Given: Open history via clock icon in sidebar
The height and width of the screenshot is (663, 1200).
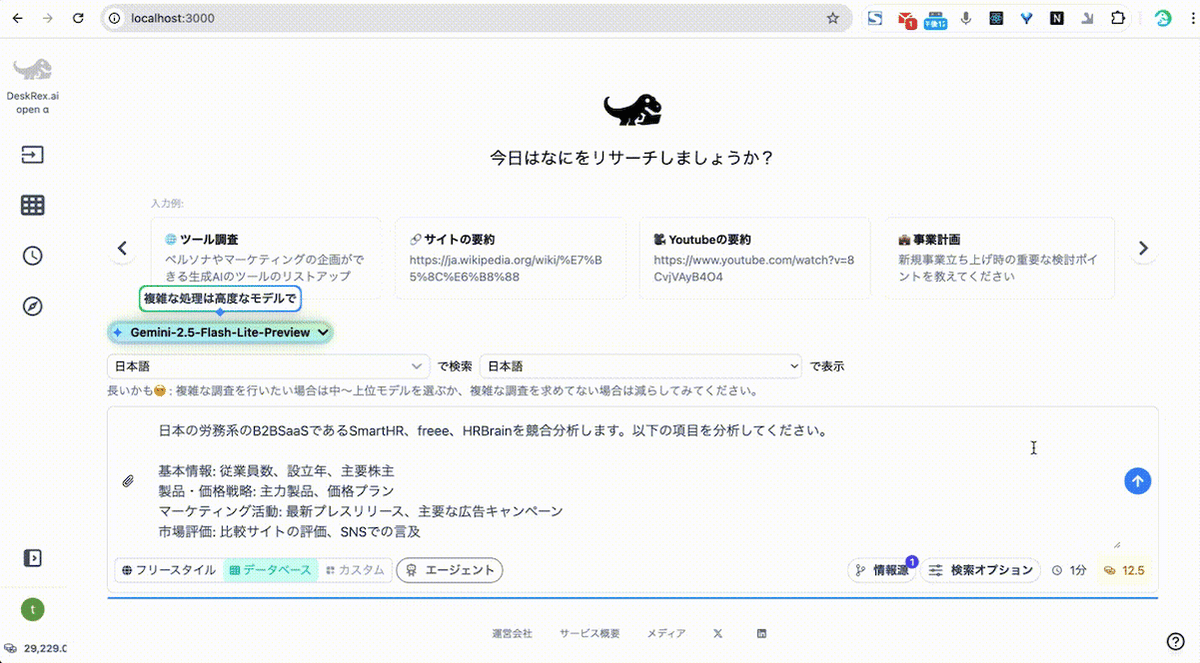Looking at the screenshot, I should click(32, 255).
